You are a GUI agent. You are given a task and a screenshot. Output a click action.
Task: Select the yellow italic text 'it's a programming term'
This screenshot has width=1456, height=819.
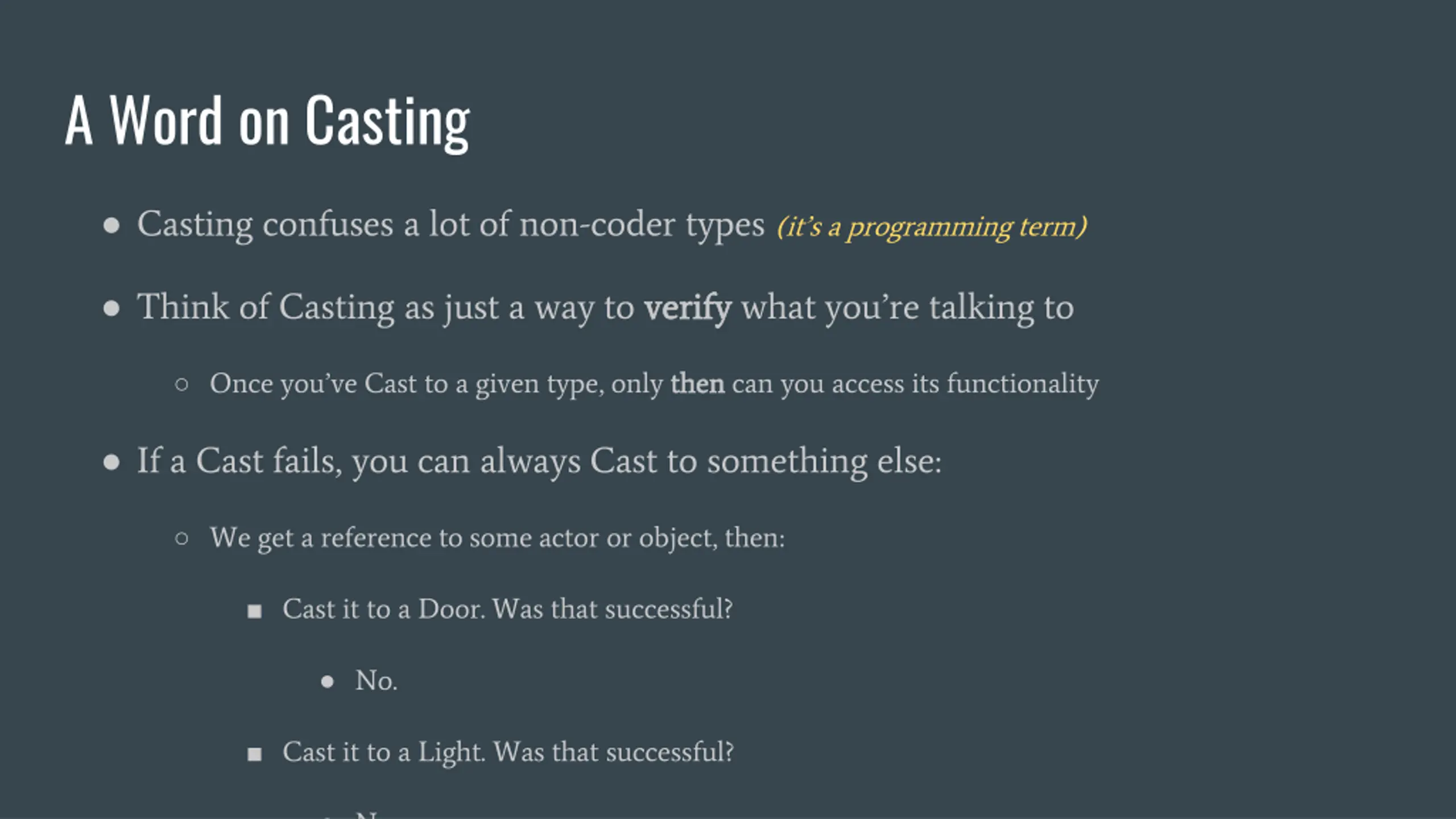coord(932,227)
